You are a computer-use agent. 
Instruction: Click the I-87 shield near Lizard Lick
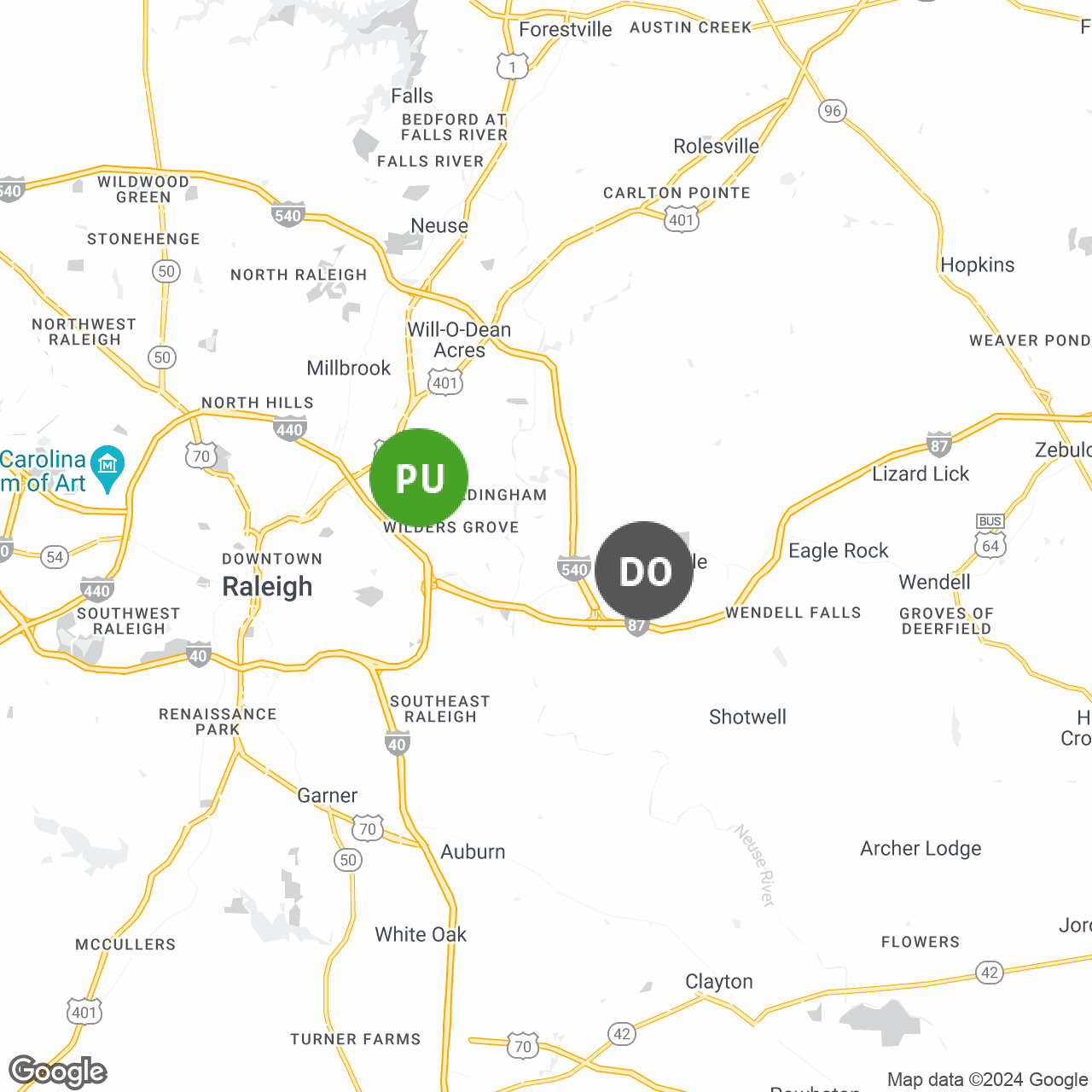[x=939, y=444]
